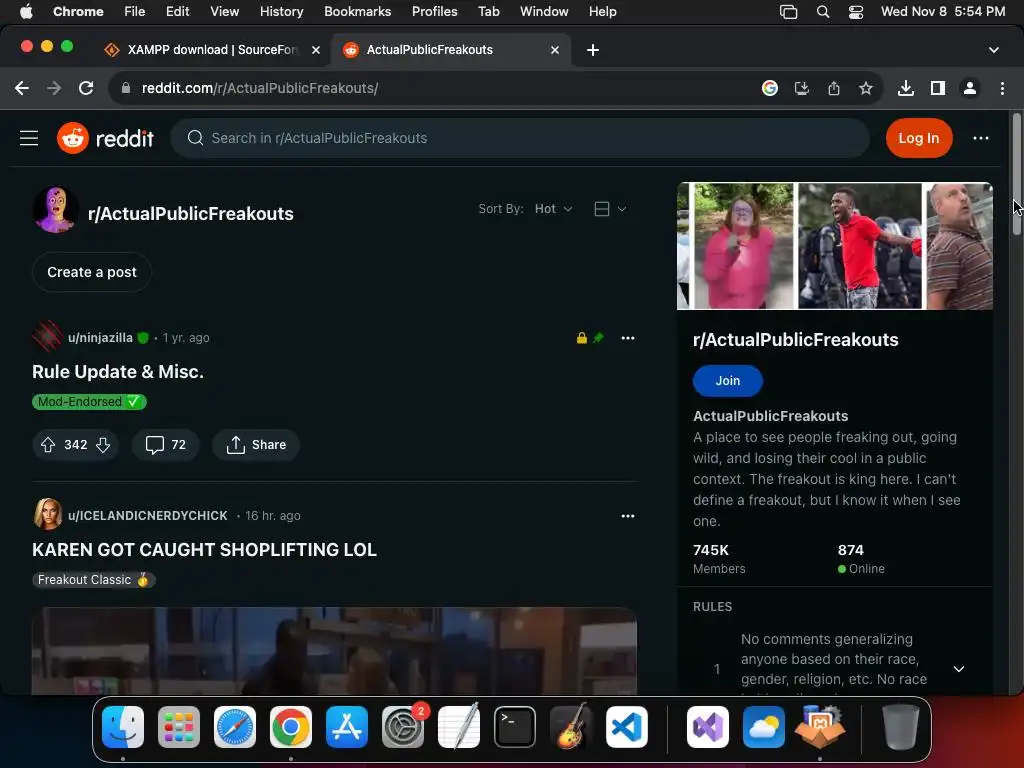Click the subreddit avatar icon
The height and width of the screenshot is (768, 1024).
pos(56,210)
